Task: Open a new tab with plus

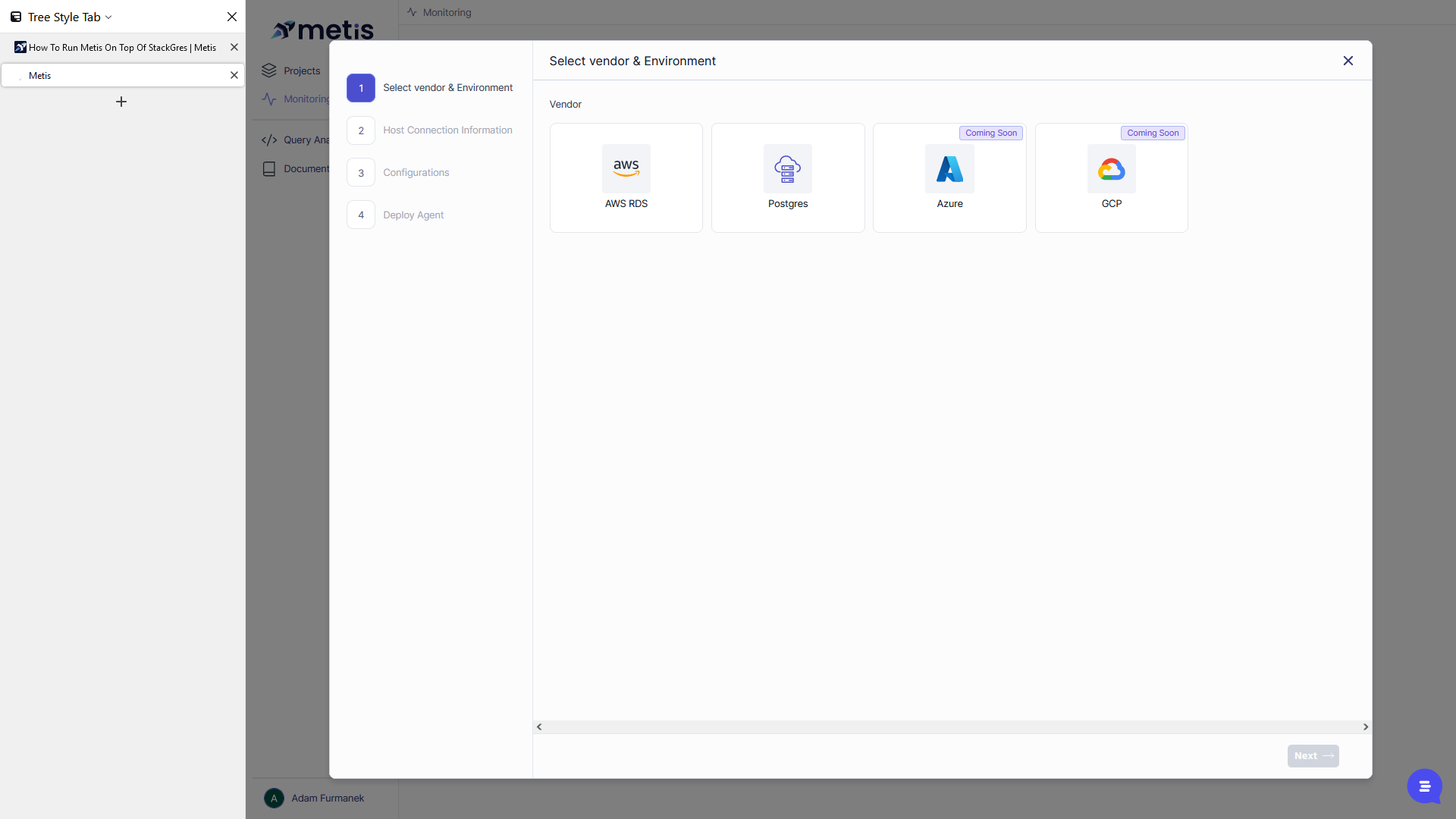Action: (x=121, y=102)
